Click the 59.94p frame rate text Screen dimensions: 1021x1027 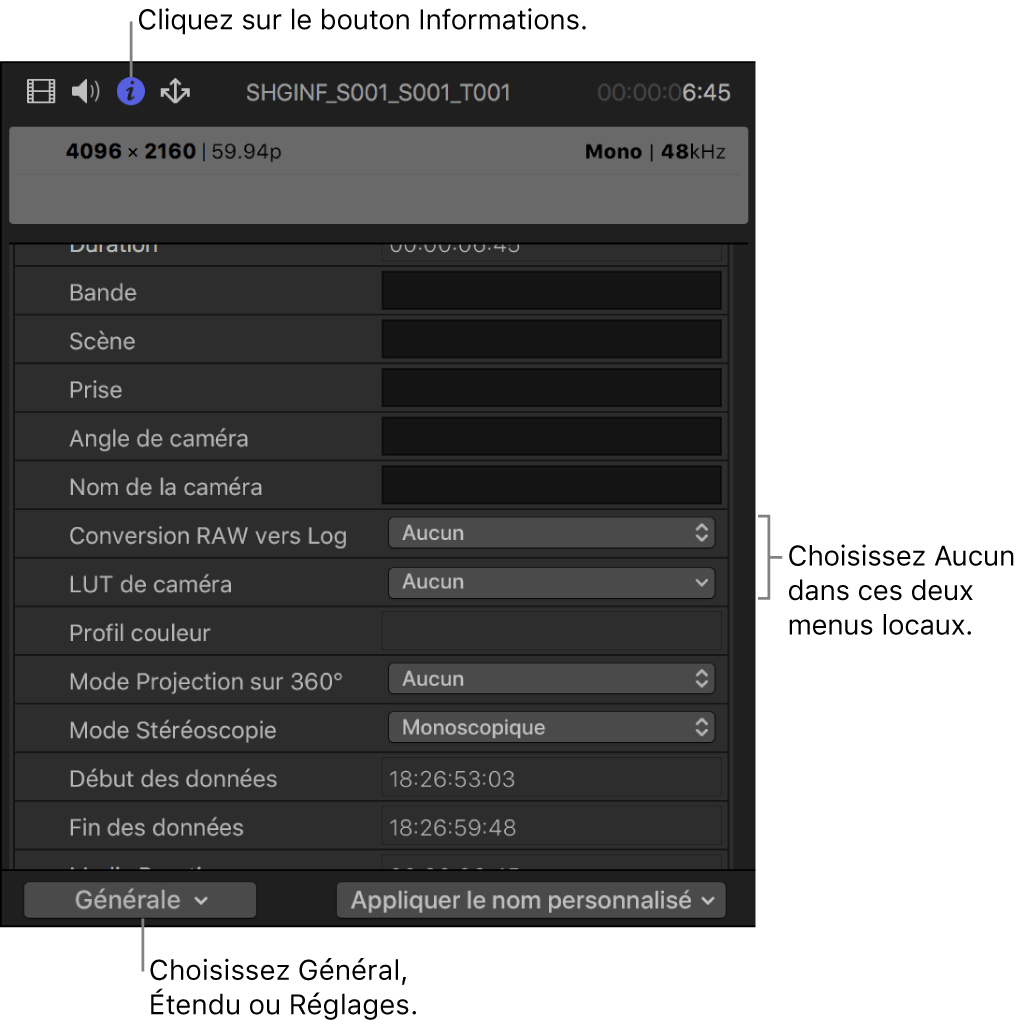(x=246, y=151)
